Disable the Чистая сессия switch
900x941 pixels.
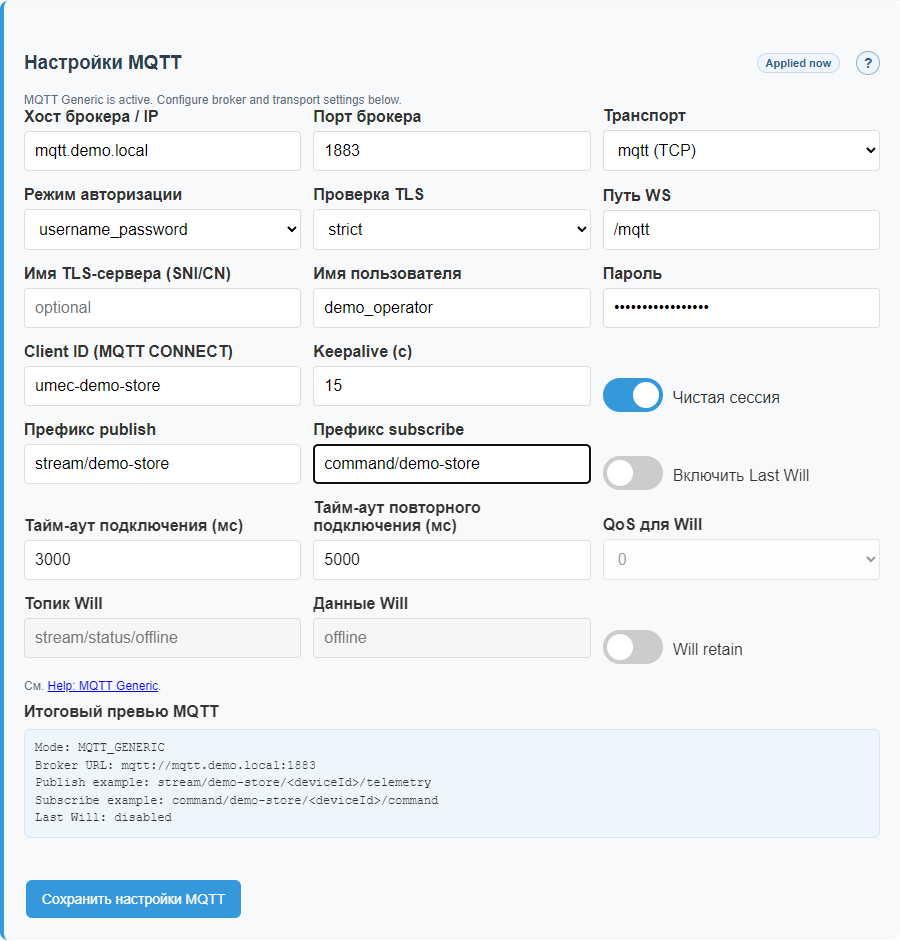coord(632,395)
